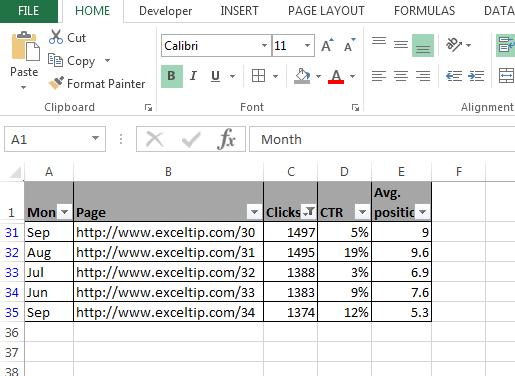The image size is (515, 376).
Task: Select column F header
Action: coord(459,172)
